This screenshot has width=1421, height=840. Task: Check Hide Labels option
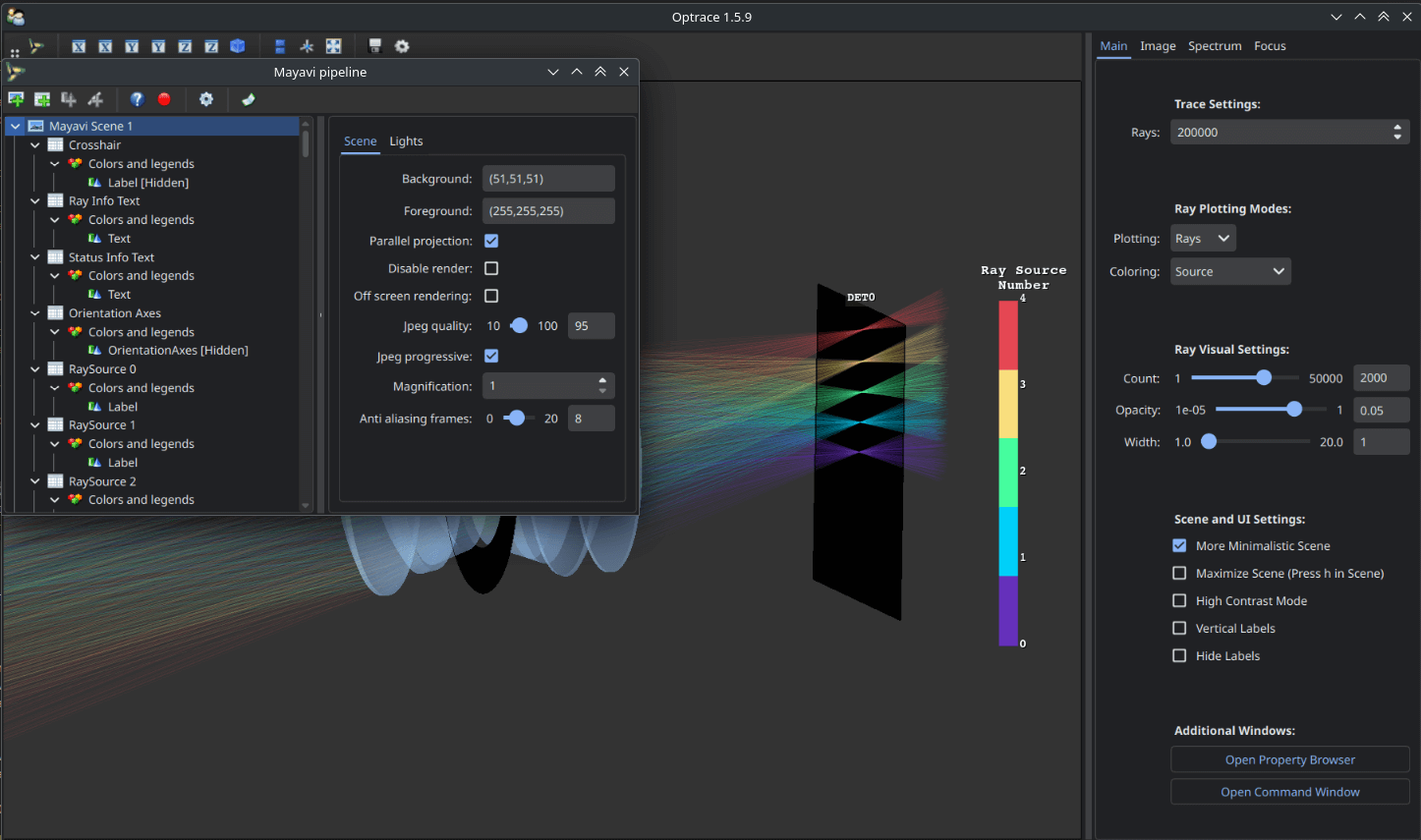coord(1179,656)
